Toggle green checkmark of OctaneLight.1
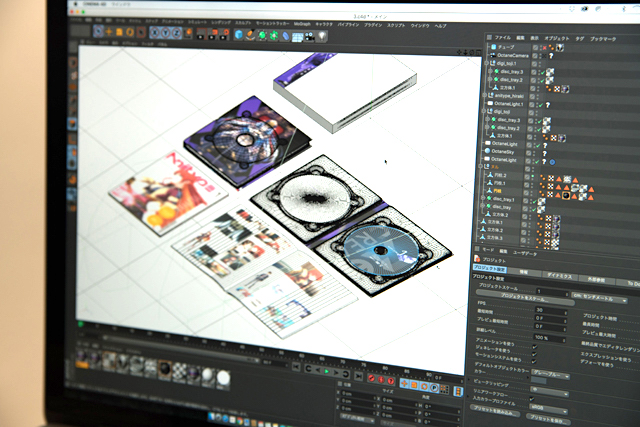The image size is (640, 427). pos(540,105)
